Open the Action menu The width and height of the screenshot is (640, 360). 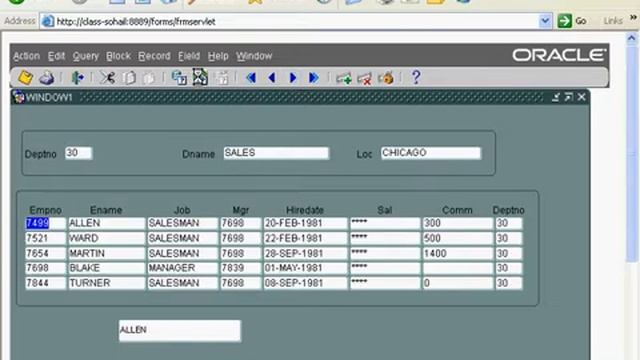[27, 56]
